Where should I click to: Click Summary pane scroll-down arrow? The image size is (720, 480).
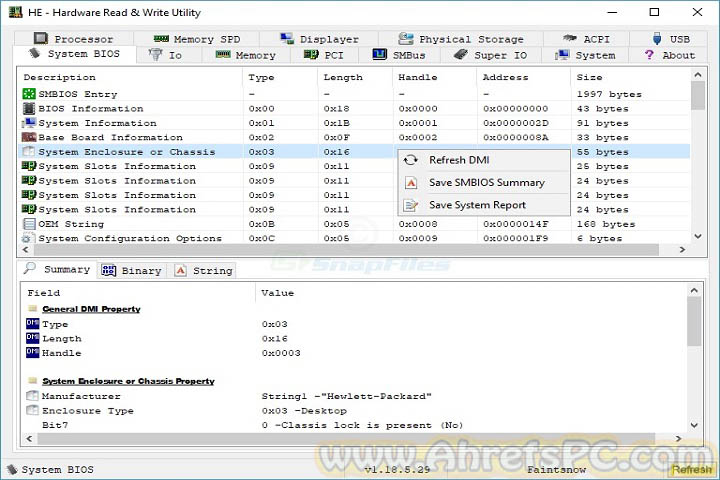click(694, 425)
